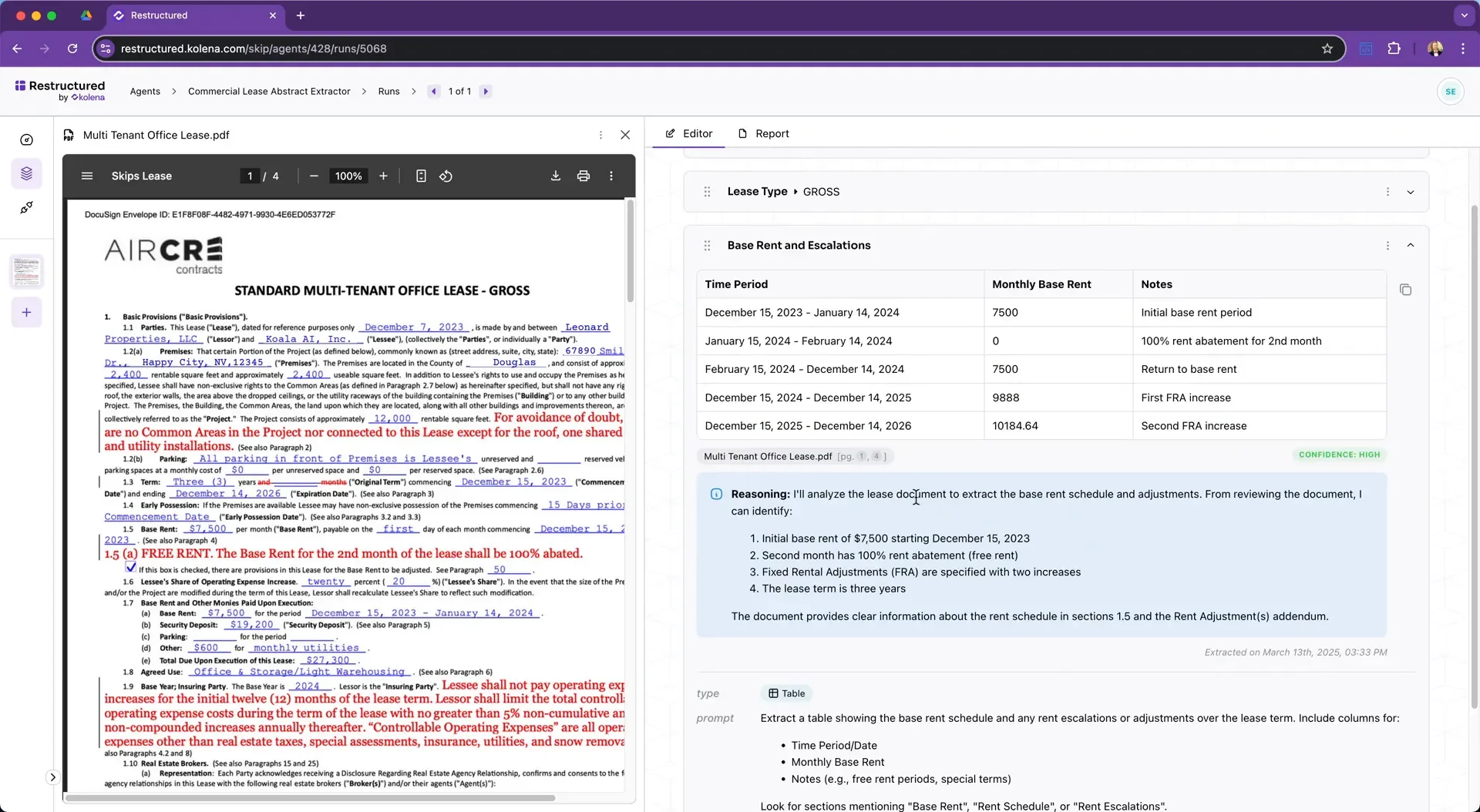Expand the left sidebar panel arrow

(x=52, y=777)
